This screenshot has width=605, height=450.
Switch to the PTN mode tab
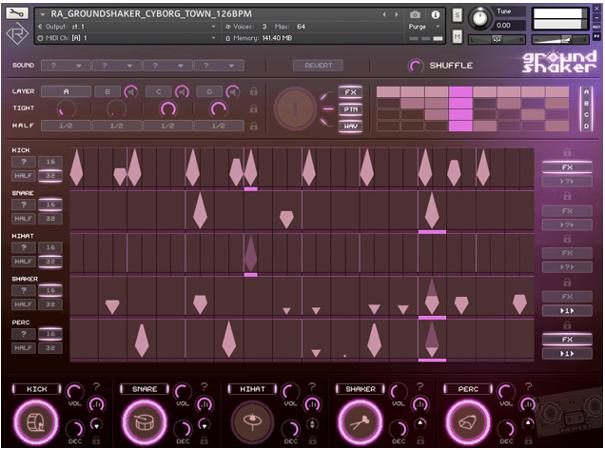350,108
